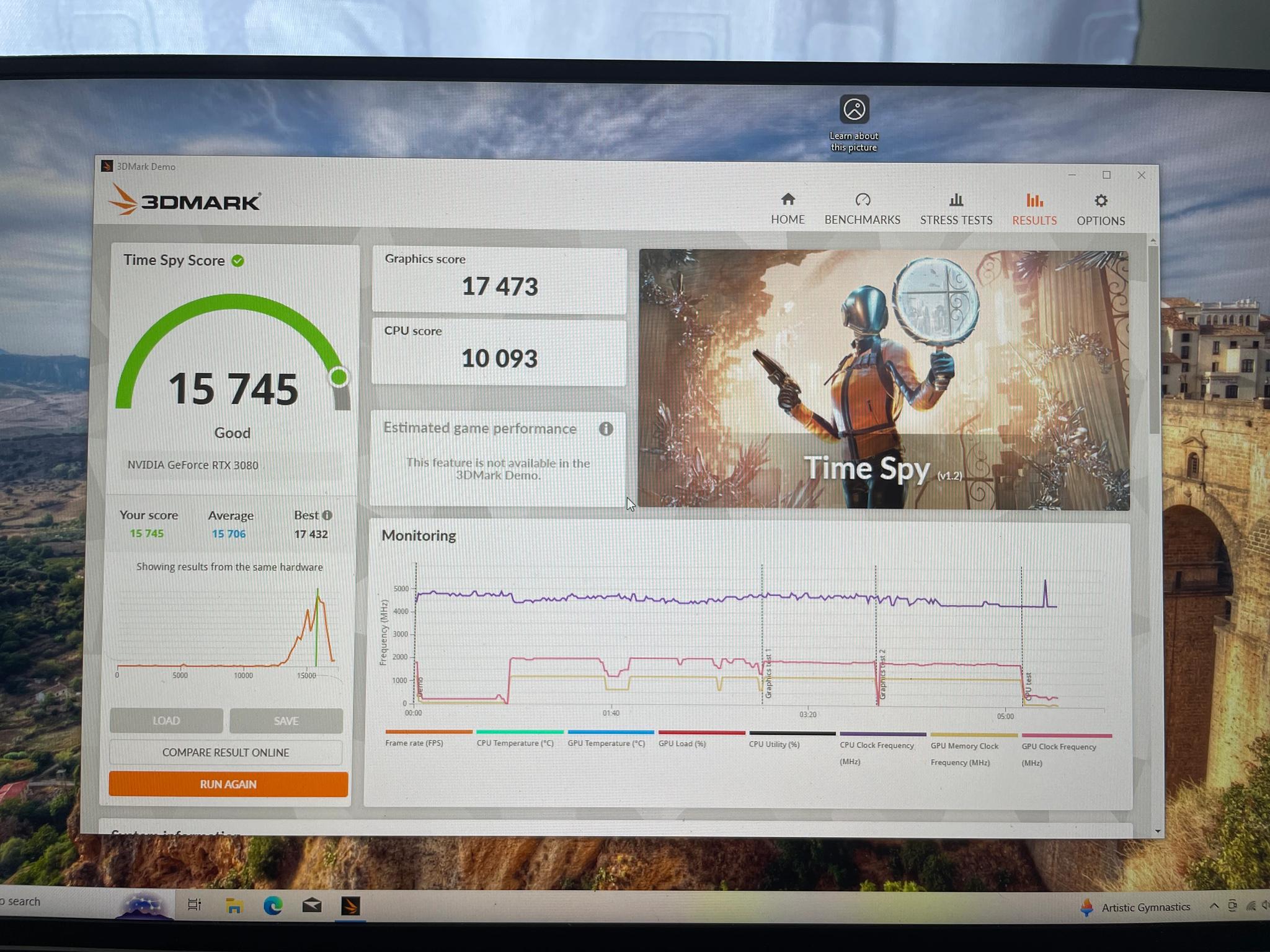This screenshot has height=952, width=1270.
Task: Launch Microsoft Edge from the taskbar
Action: [x=273, y=906]
